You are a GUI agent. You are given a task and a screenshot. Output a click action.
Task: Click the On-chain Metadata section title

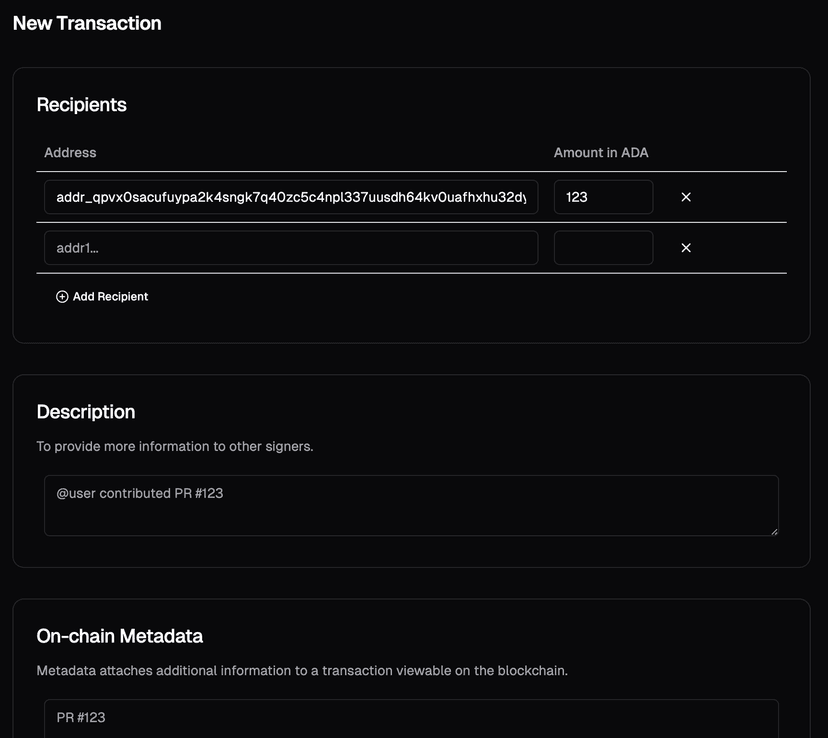pos(120,636)
